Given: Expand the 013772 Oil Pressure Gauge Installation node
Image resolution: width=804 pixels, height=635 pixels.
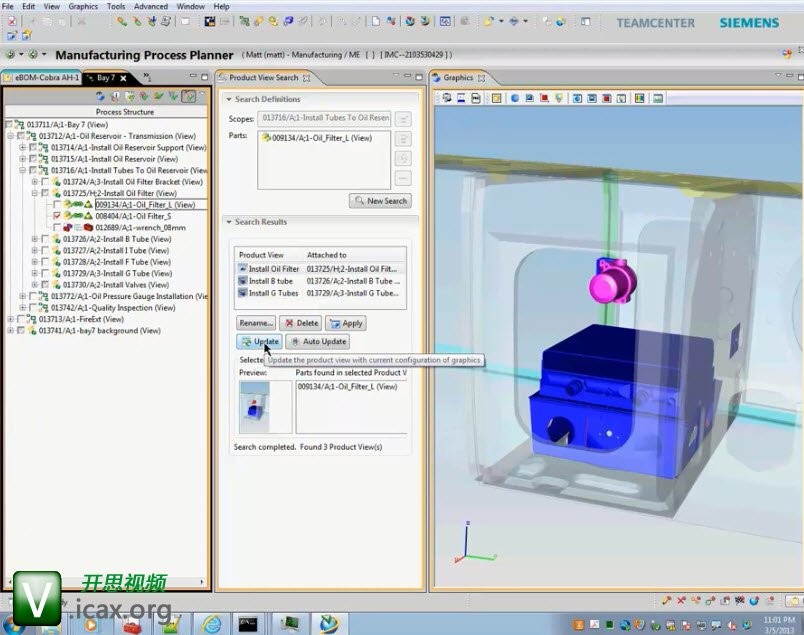Looking at the screenshot, I should pos(23,296).
